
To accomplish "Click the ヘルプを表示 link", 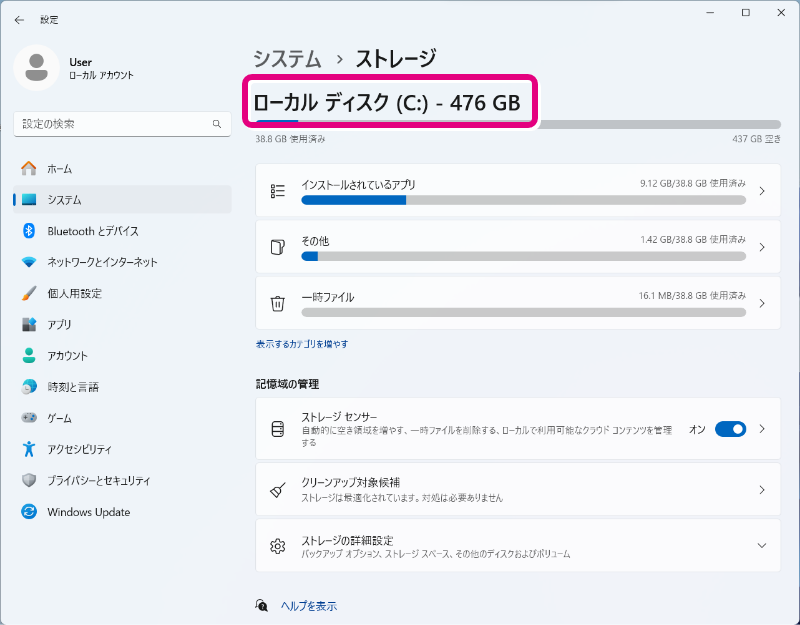I will 308,606.
